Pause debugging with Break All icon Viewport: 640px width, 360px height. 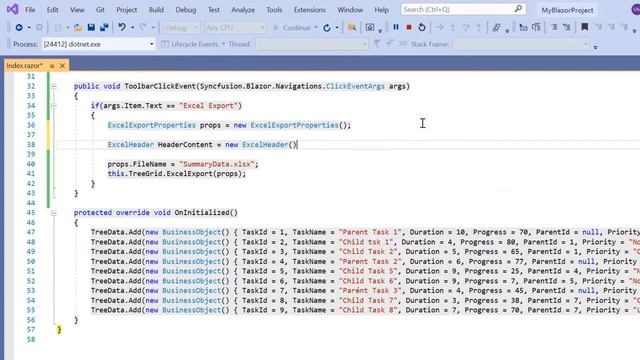tap(396, 27)
